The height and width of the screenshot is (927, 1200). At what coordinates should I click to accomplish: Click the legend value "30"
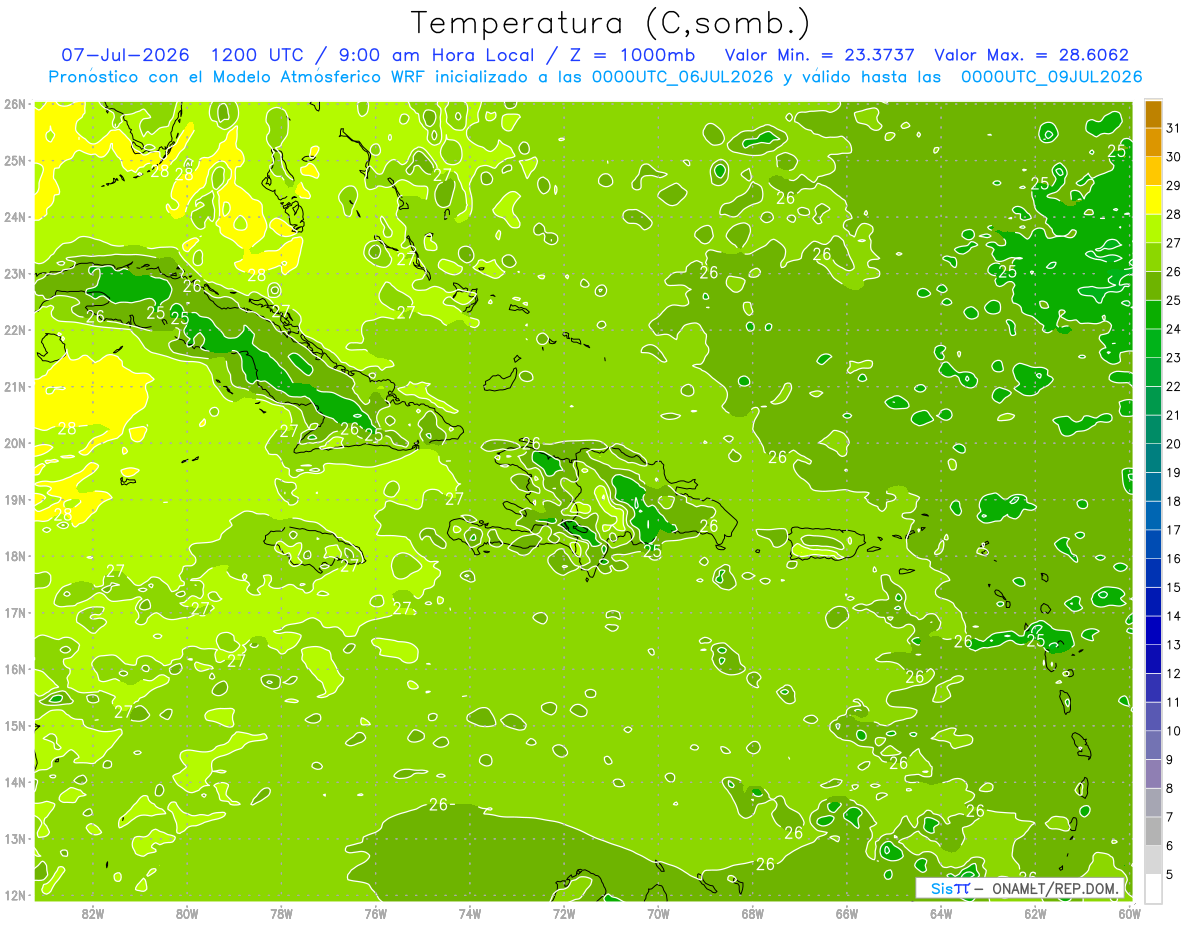coord(1174,157)
